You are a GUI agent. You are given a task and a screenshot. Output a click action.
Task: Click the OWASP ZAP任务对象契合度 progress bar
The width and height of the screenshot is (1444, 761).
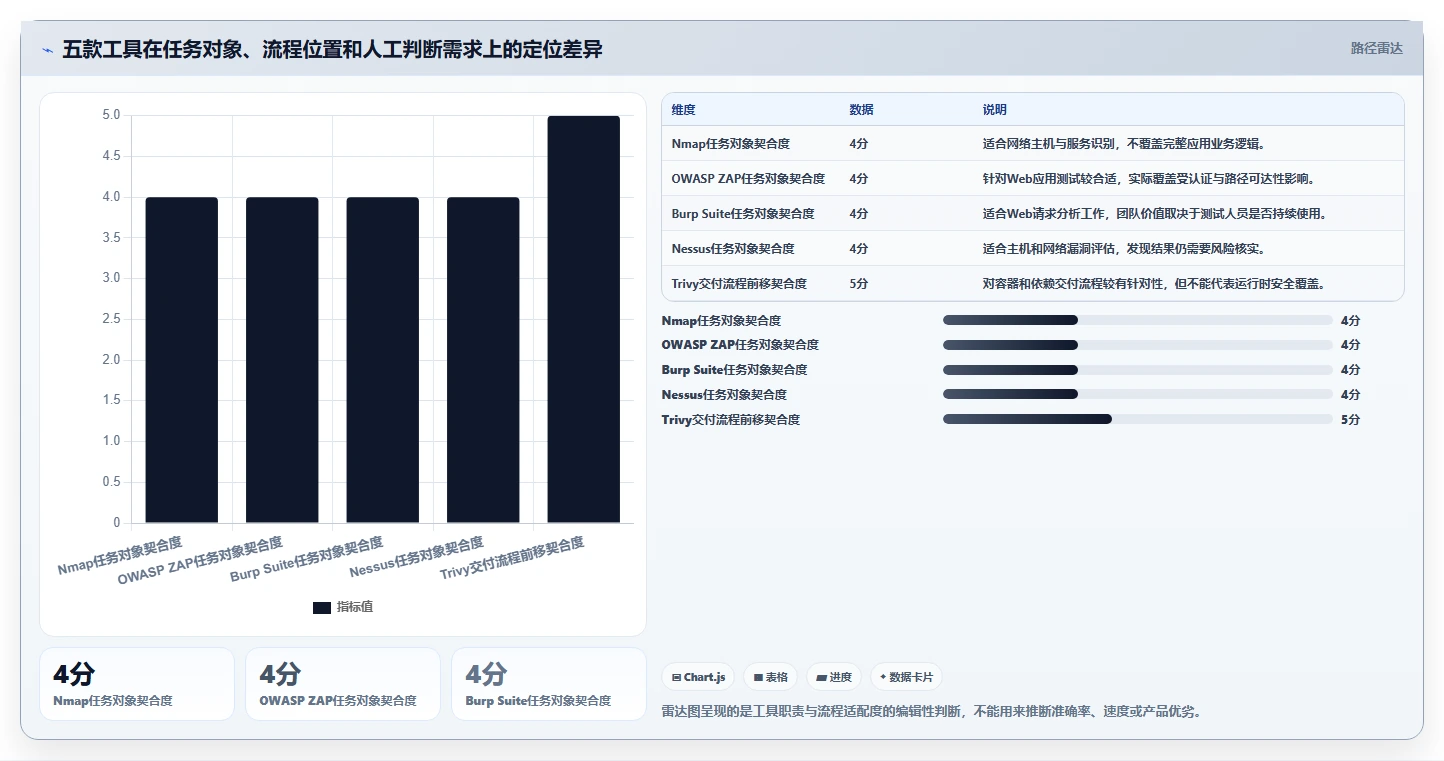1137,345
